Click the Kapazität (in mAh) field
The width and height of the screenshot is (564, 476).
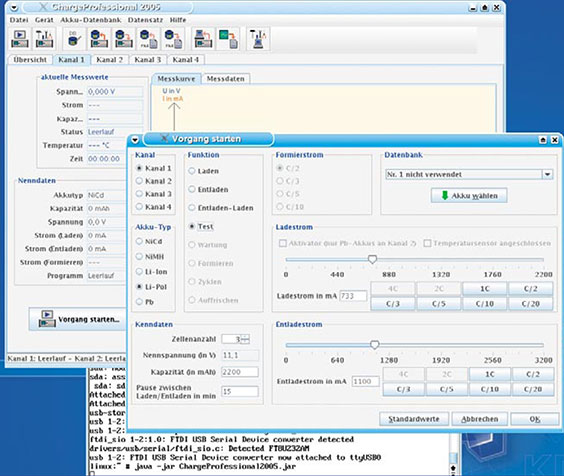point(240,372)
